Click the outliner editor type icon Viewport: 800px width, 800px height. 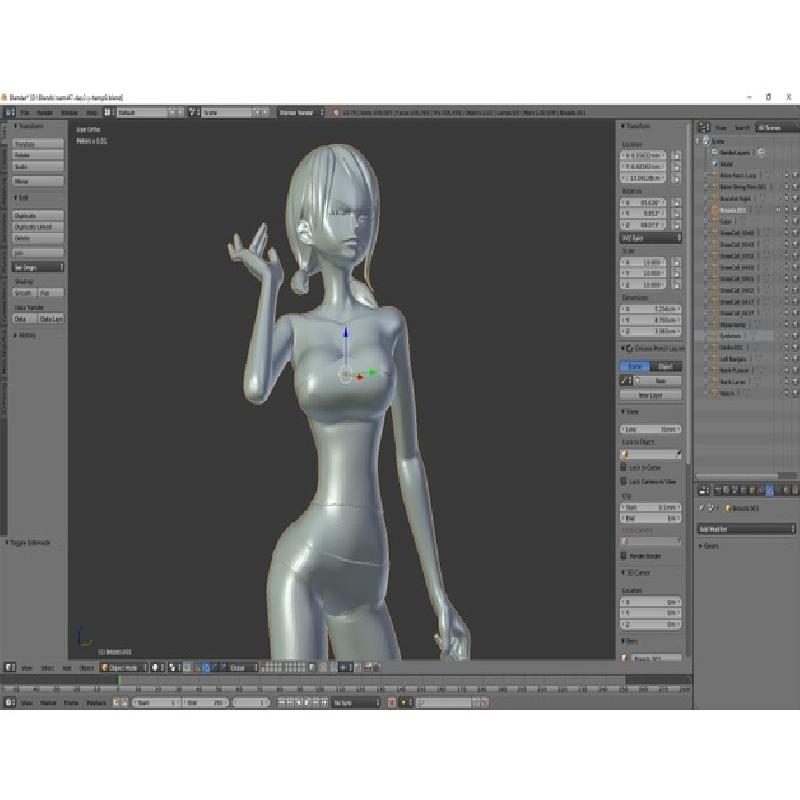pos(703,128)
